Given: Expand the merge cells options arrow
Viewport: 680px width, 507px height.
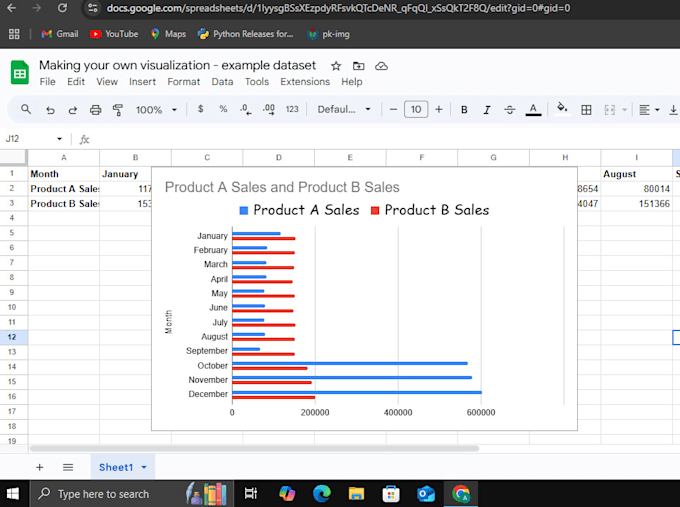Looking at the screenshot, I should tap(624, 110).
